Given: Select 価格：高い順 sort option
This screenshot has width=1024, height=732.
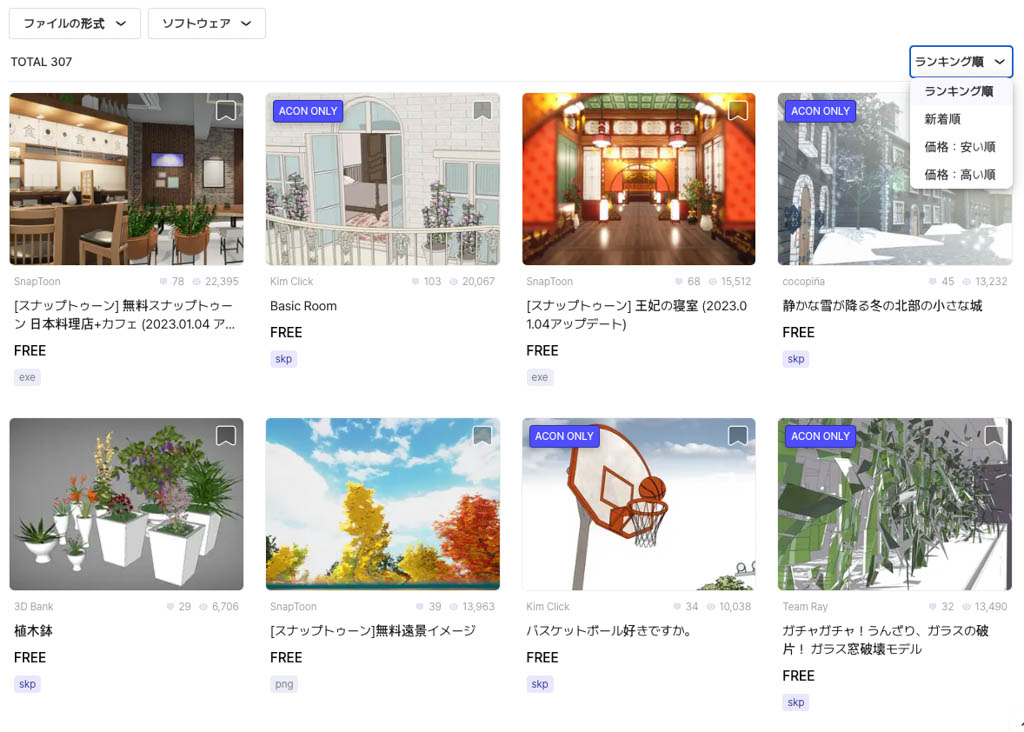Looking at the screenshot, I should point(959,174).
